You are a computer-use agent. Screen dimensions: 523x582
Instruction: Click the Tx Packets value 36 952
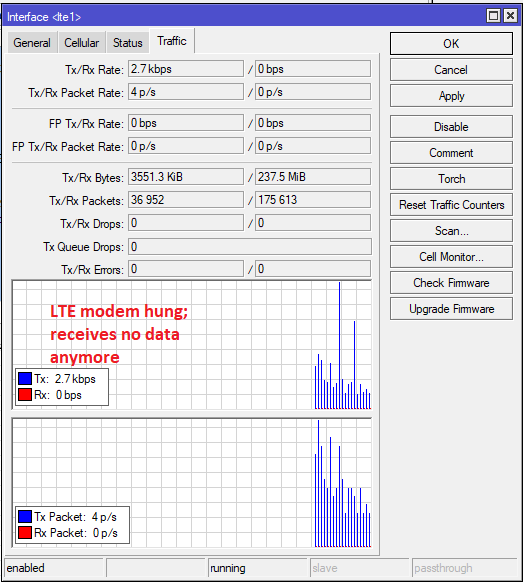pos(186,200)
